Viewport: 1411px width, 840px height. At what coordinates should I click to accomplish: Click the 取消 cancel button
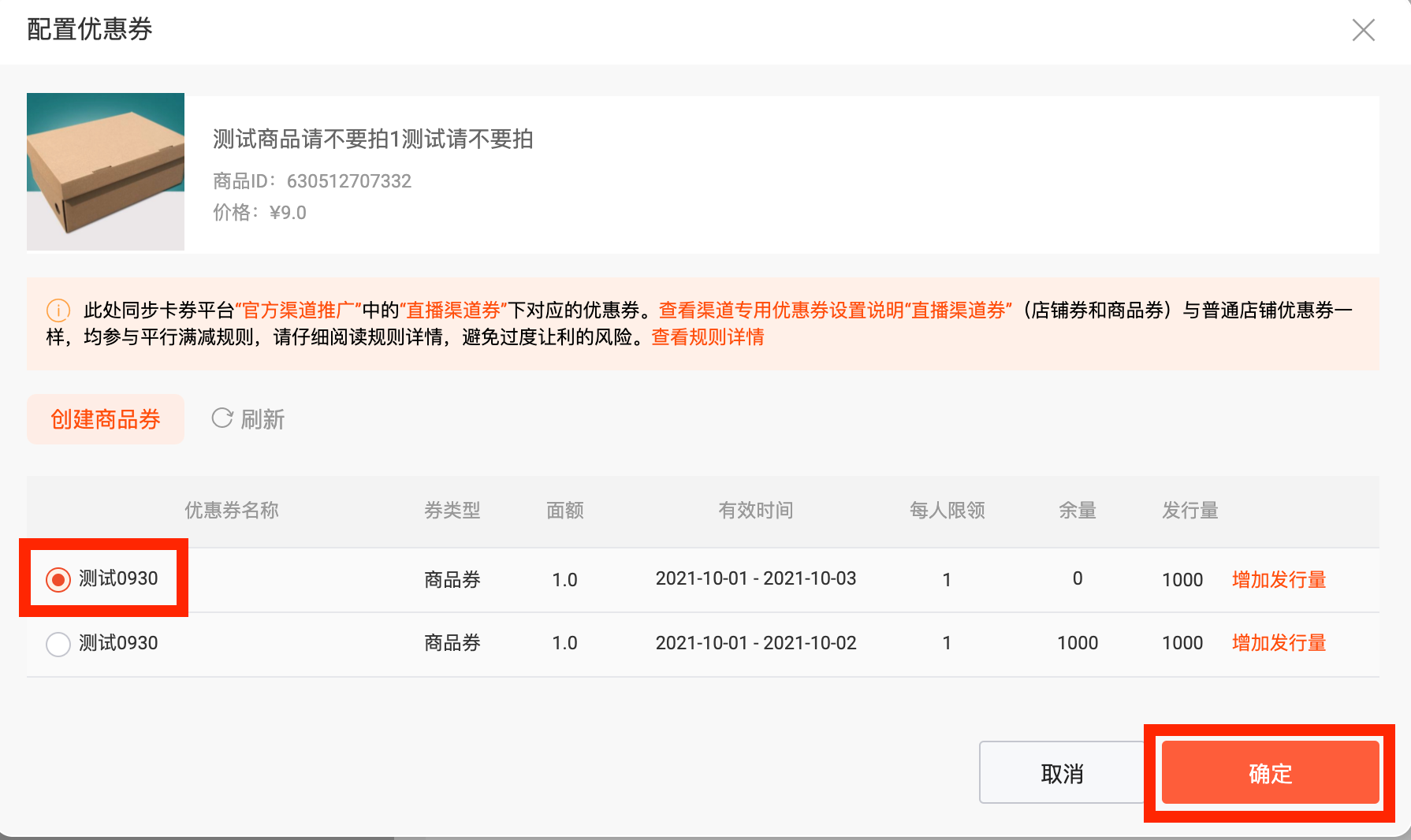[1062, 773]
